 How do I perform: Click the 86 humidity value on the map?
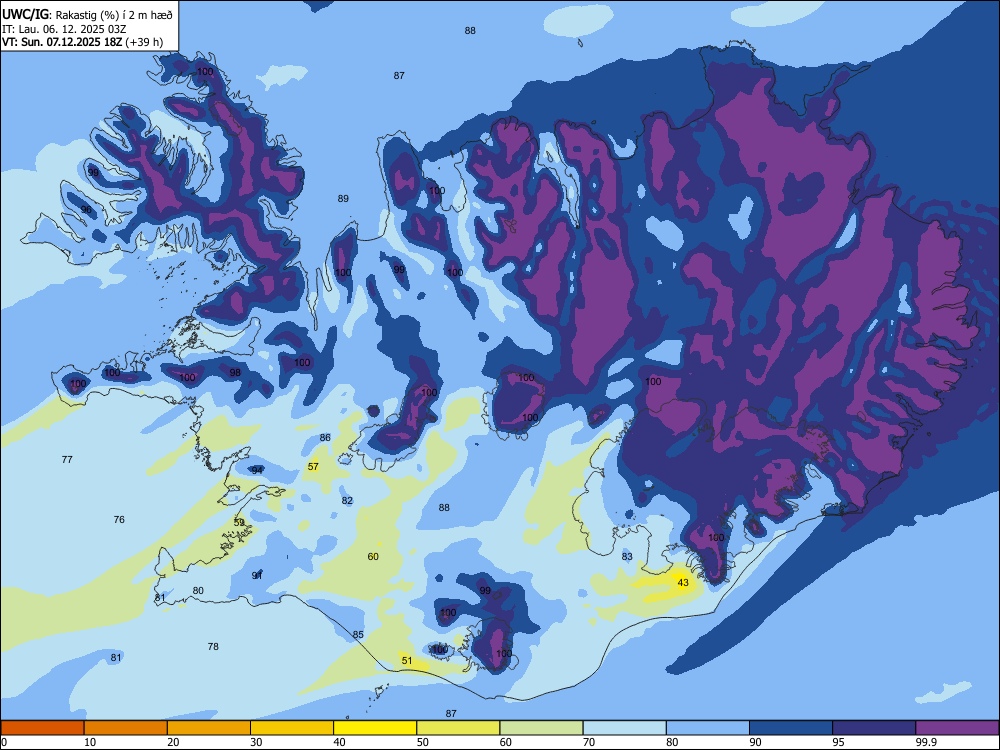click(x=325, y=438)
